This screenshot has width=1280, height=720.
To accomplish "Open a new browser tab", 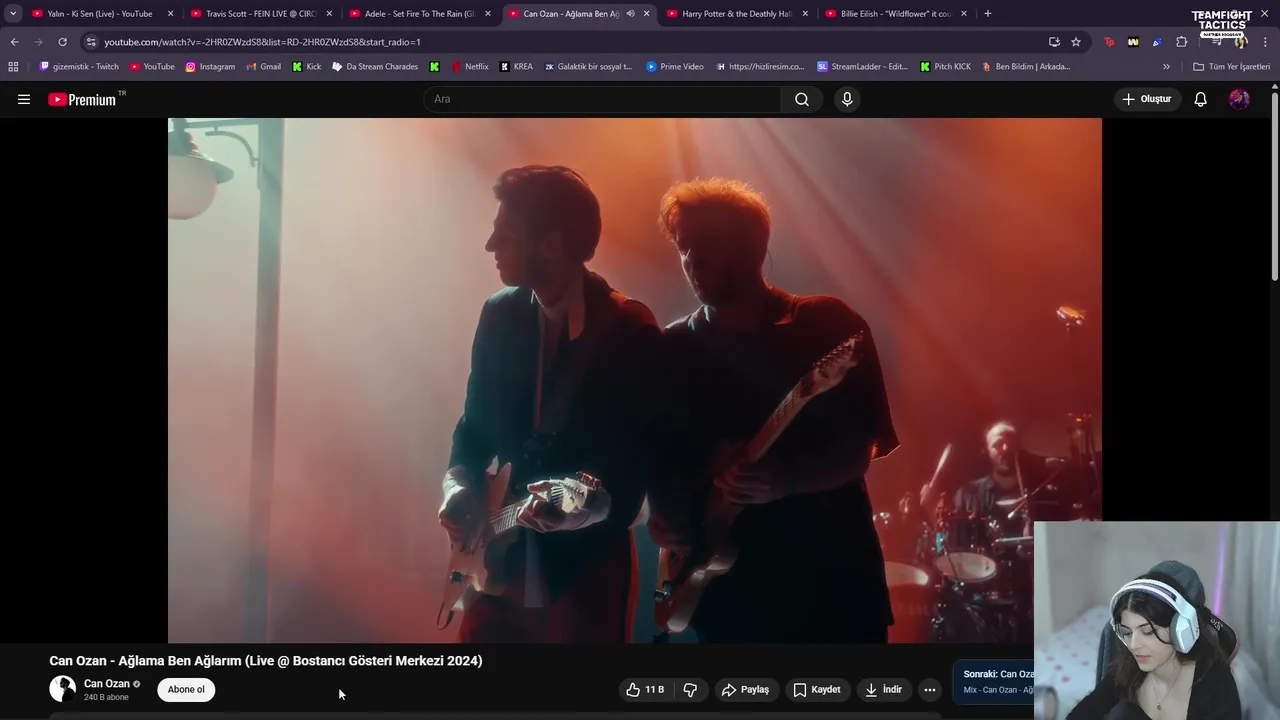I will pos(988,14).
